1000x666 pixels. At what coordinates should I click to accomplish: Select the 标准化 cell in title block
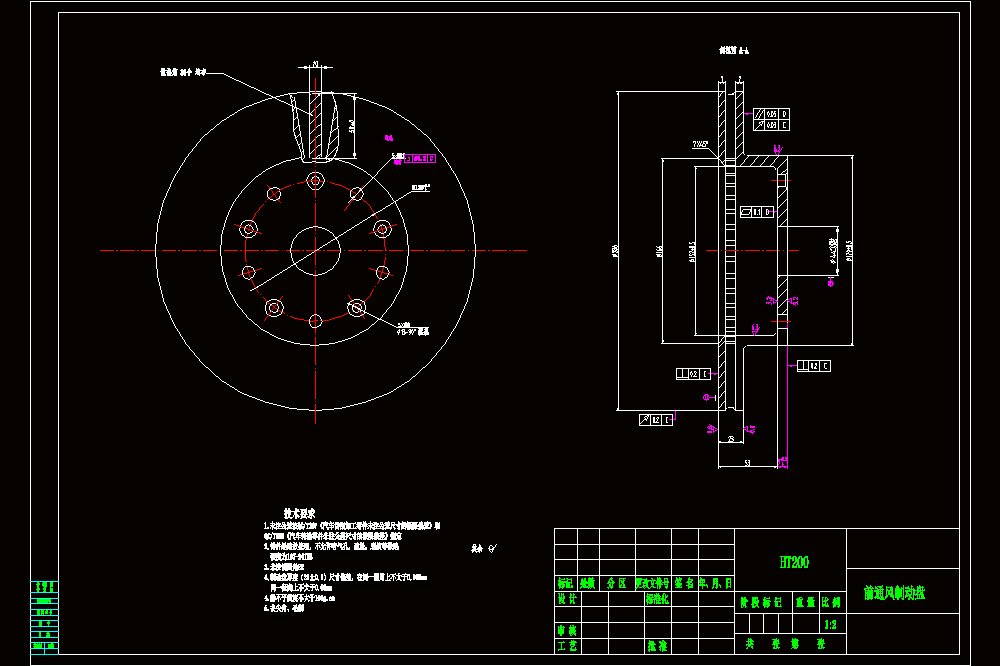[657, 599]
